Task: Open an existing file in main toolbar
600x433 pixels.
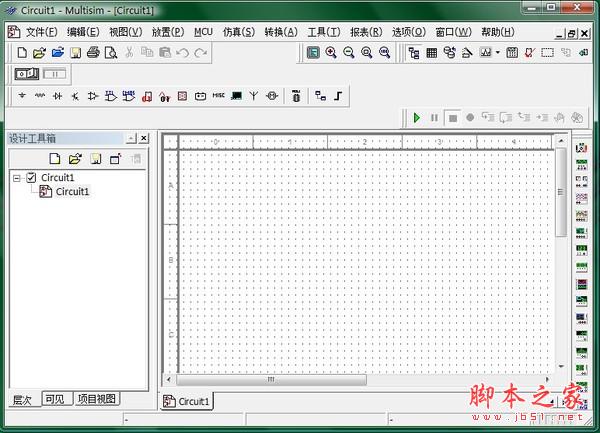Action: click(x=39, y=52)
